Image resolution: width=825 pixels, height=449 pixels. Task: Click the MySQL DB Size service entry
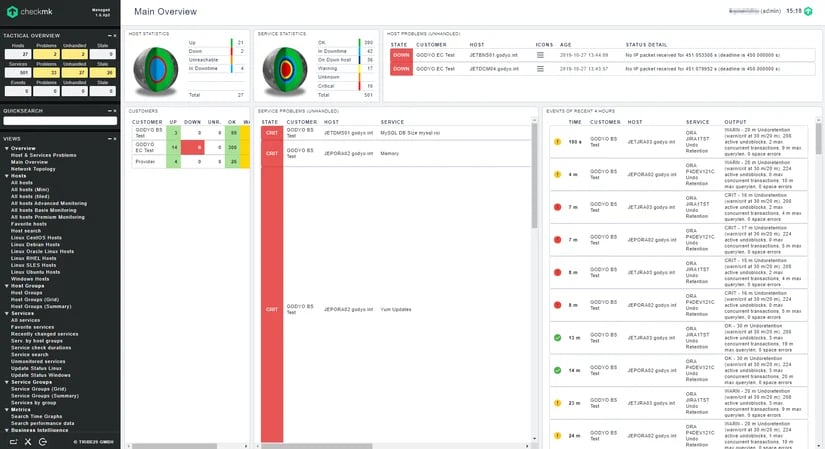pos(410,133)
